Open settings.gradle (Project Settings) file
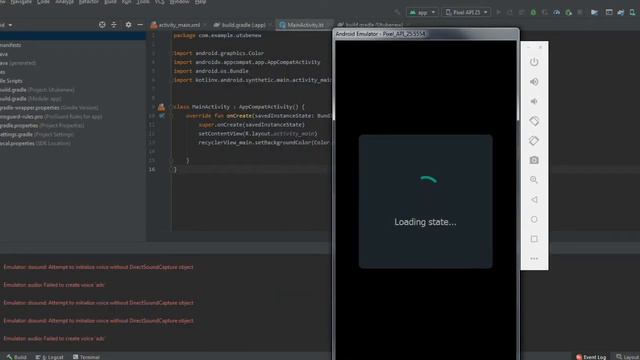 (x=37, y=135)
